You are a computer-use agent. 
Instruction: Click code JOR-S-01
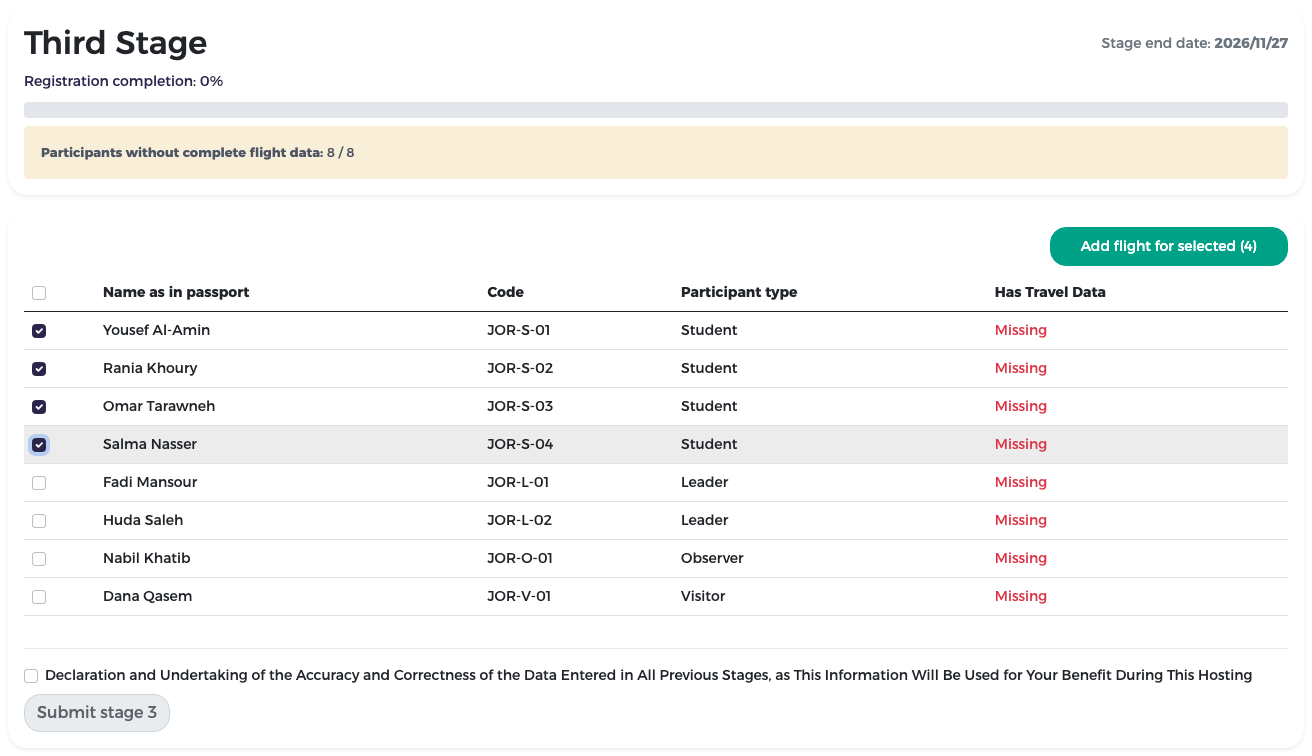pos(519,330)
